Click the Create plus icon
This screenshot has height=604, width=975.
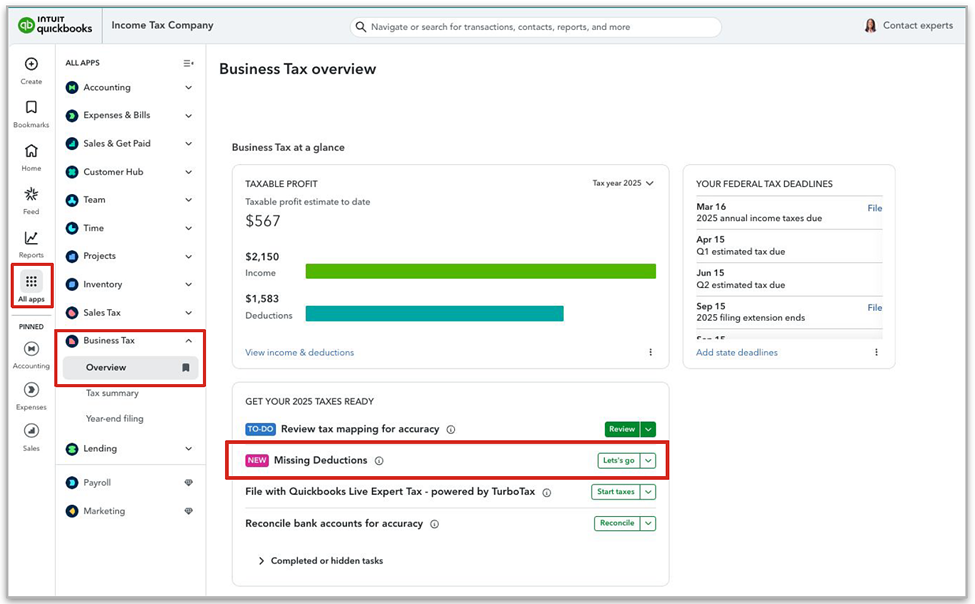pyautogui.click(x=31, y=64)
